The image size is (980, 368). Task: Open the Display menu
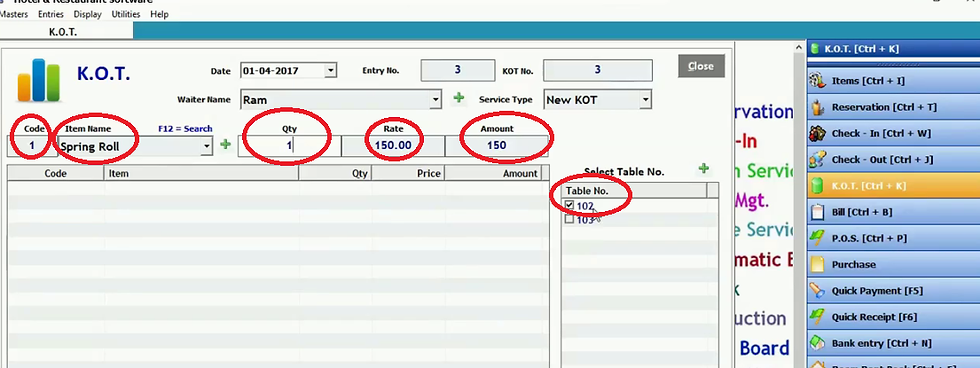88,14
